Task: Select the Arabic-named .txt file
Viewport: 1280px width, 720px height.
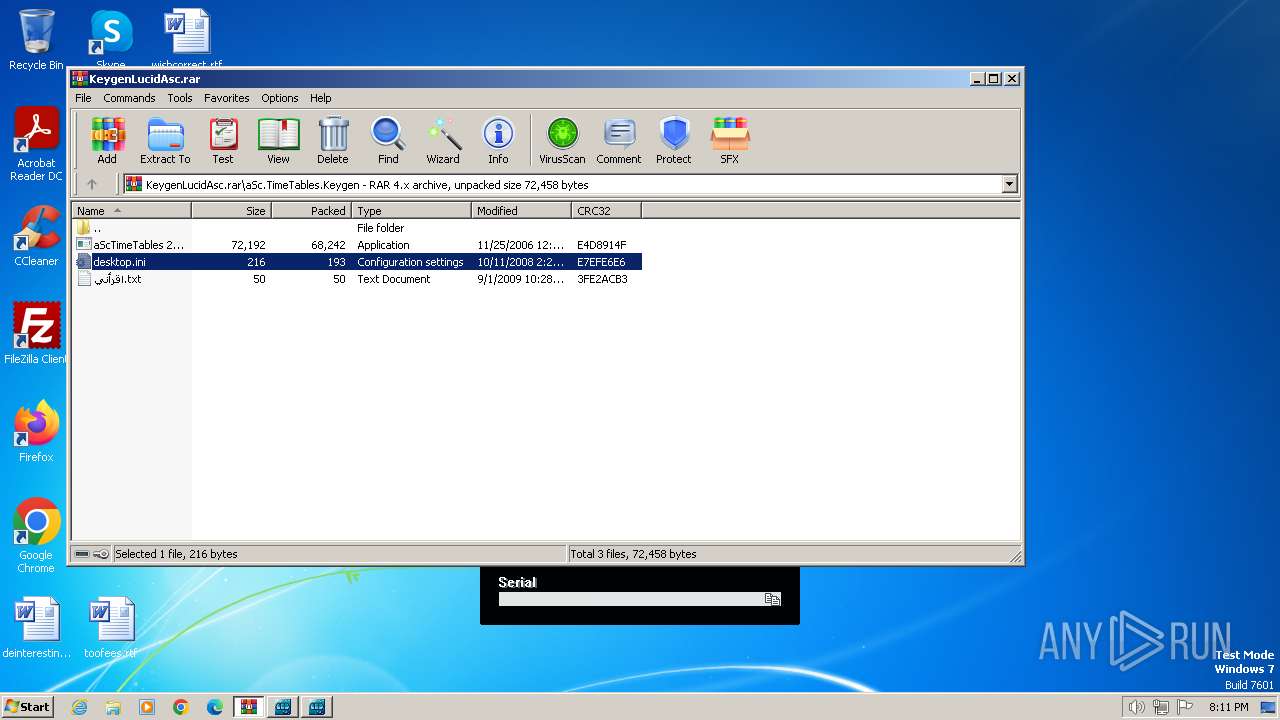Action: (357, 279)
